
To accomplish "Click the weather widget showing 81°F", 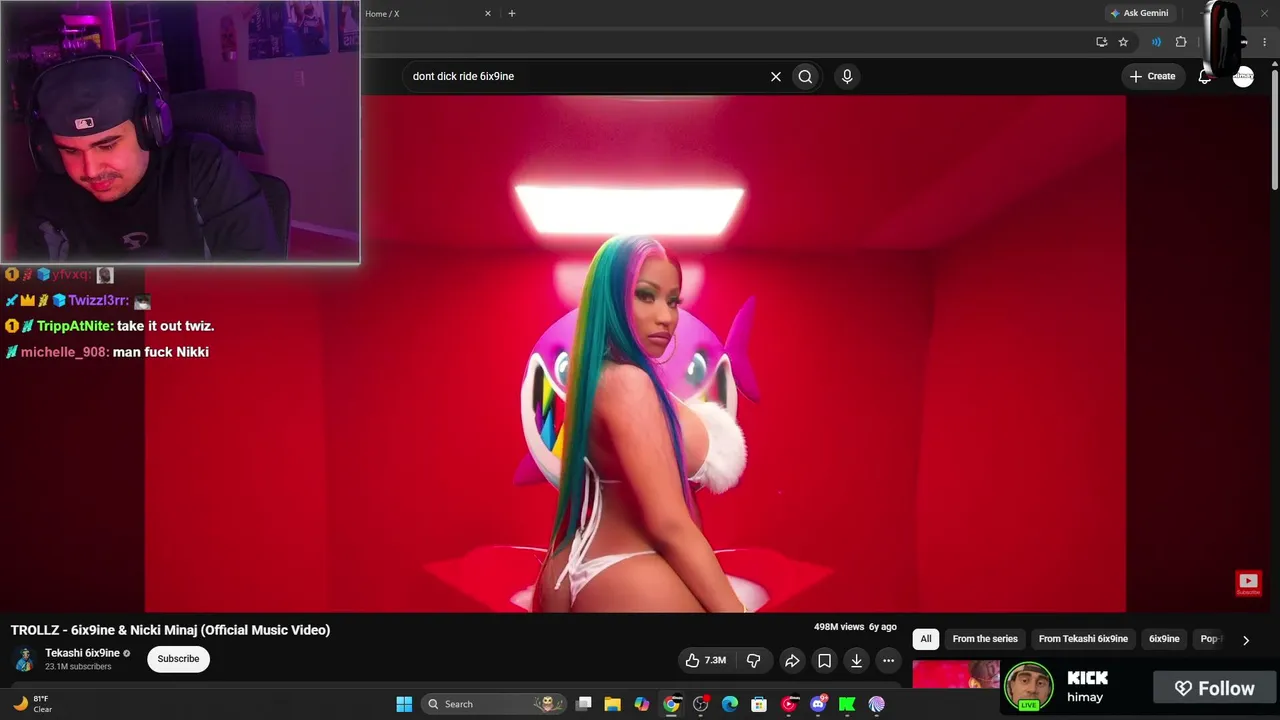I will pos(32,704).
